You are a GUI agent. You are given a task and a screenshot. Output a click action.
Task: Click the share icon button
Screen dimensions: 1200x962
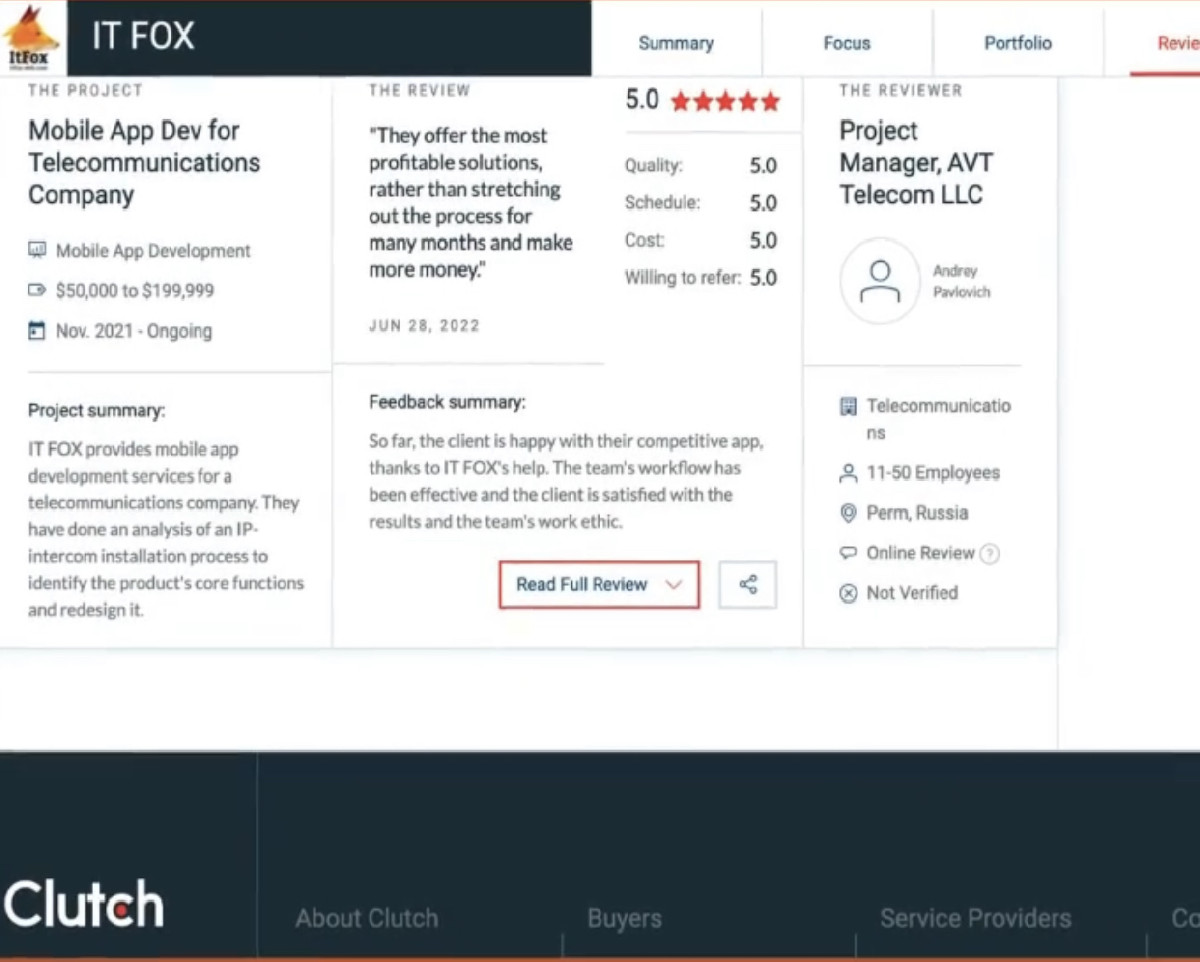(x=748, y=585)
